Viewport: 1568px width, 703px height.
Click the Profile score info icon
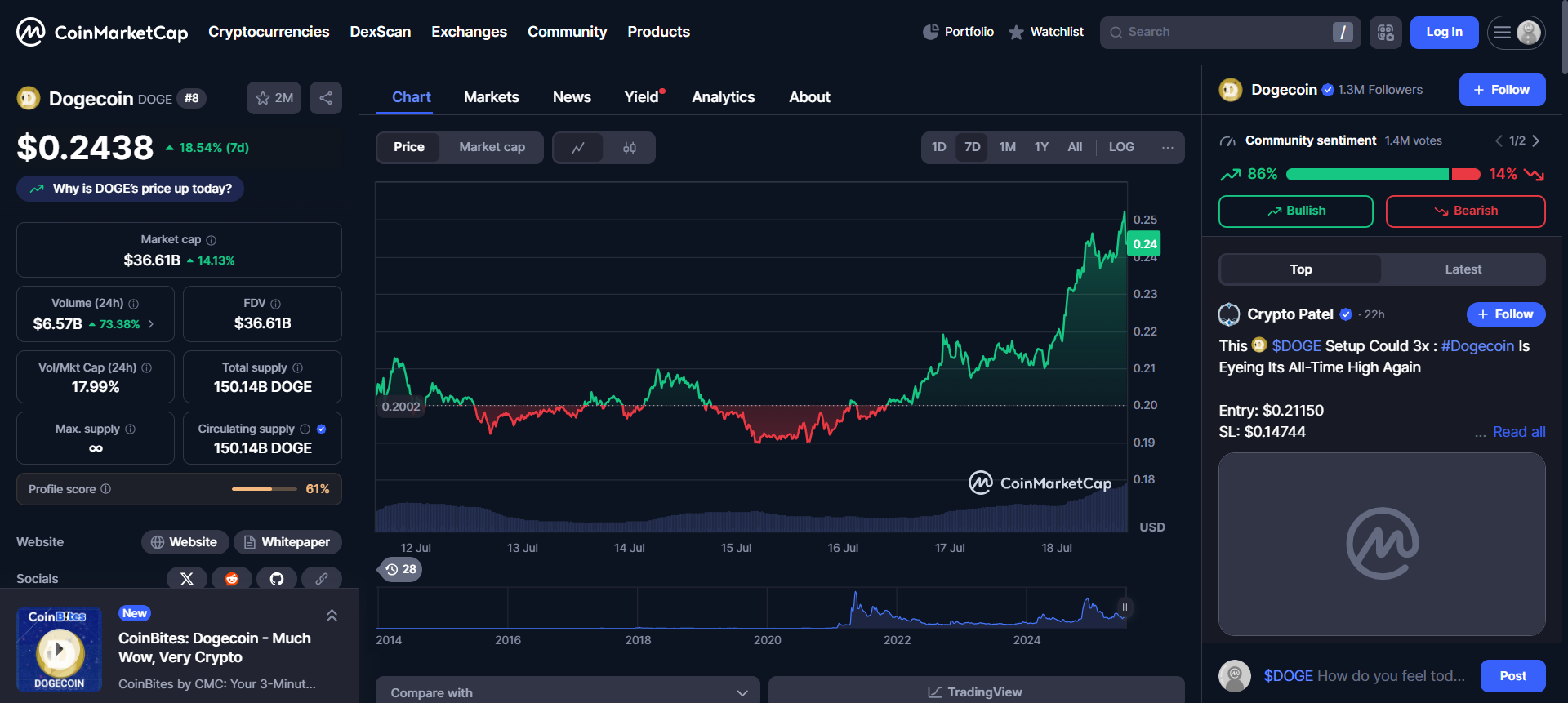(106, 489)
